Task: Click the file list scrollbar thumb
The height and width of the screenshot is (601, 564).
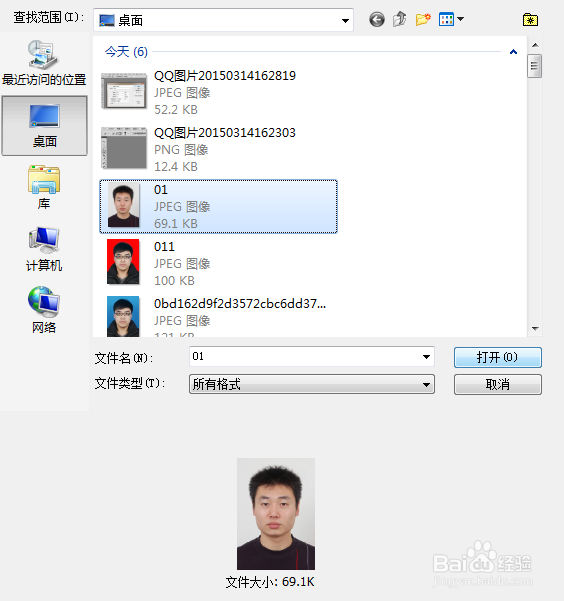Action: pyautogui.click(x=534, y=66)
